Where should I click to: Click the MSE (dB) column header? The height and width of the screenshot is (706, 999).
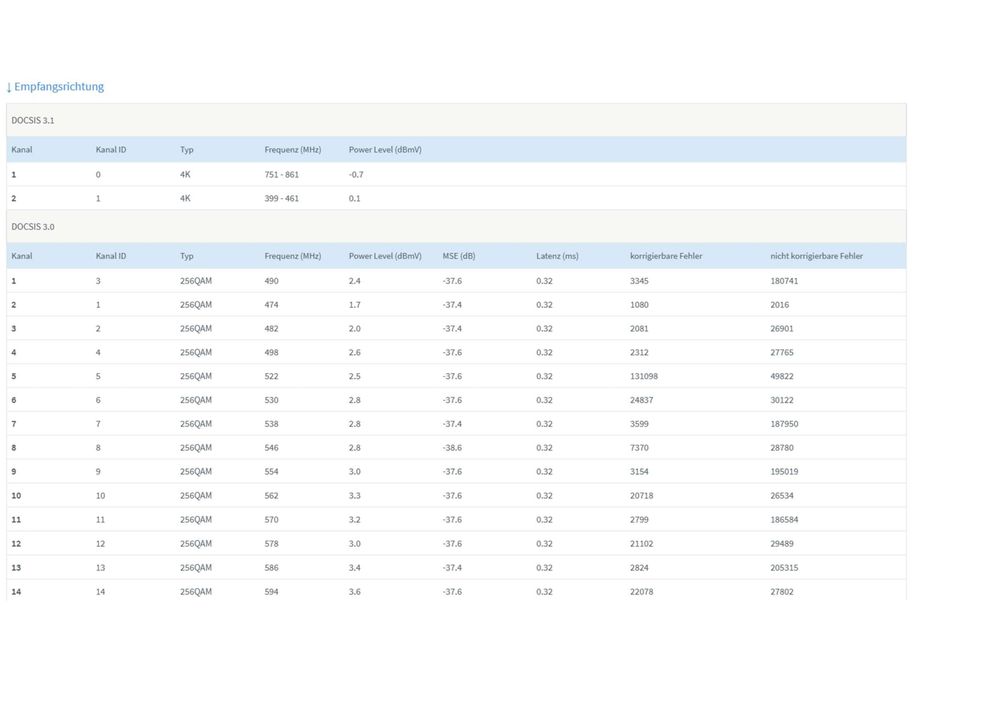[459, 256]
